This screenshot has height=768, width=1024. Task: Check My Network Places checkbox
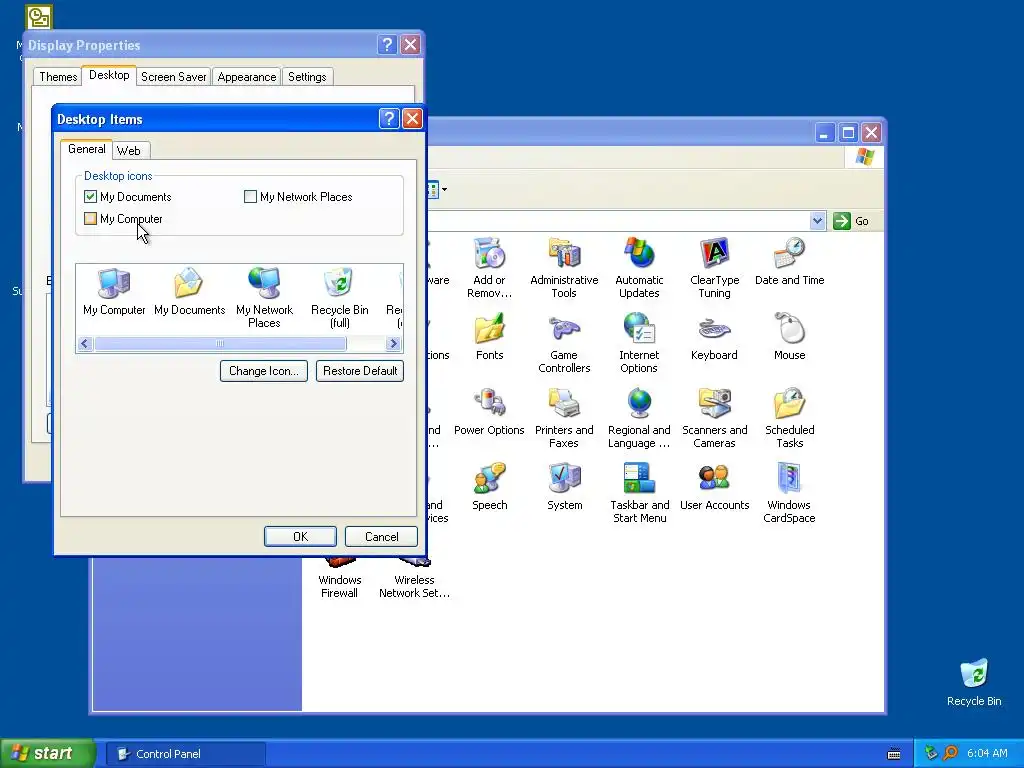tap(250, 197)
